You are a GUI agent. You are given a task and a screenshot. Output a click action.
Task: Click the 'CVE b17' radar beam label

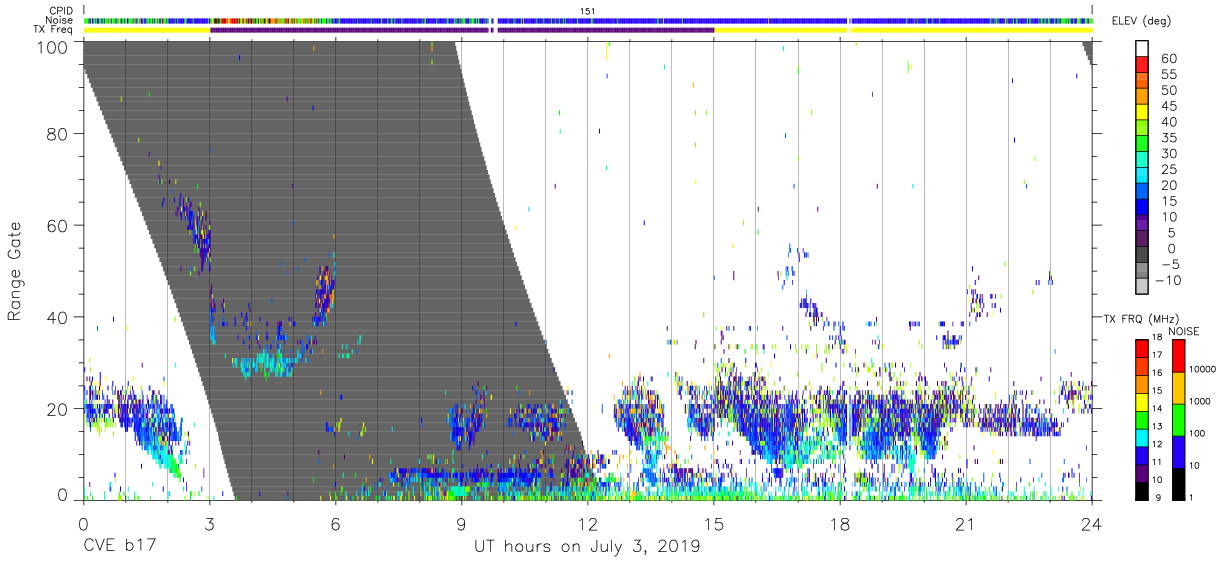[x=118, y=547]
